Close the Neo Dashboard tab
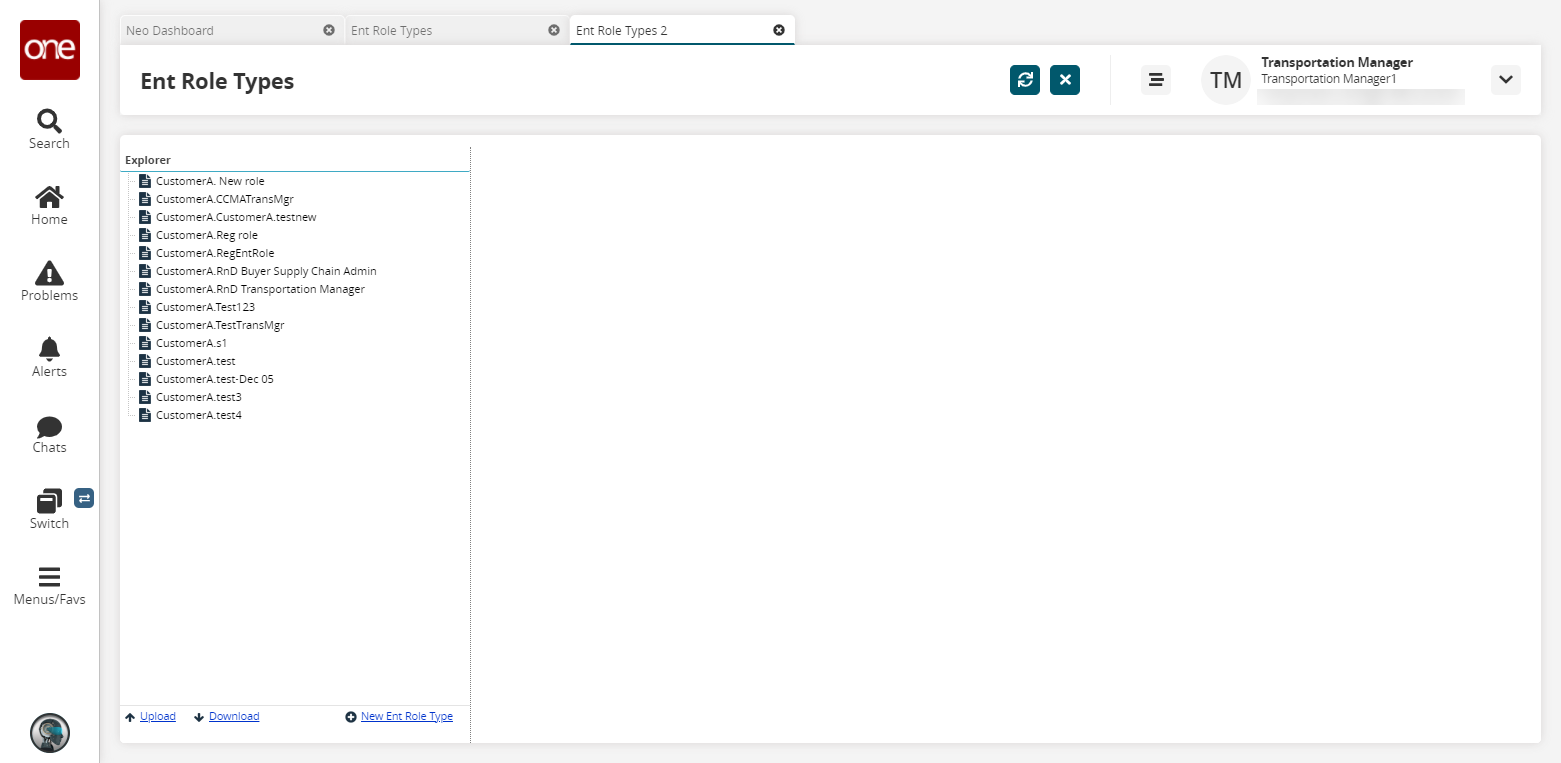This screenshot has width=1561, height=763. tap(329, 30)
